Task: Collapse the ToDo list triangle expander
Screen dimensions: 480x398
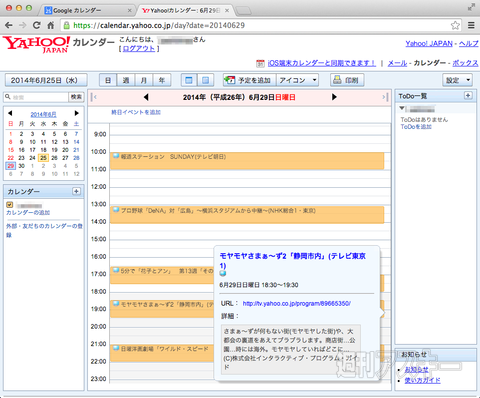Action: pyautogui.click(x=402, y=108)
